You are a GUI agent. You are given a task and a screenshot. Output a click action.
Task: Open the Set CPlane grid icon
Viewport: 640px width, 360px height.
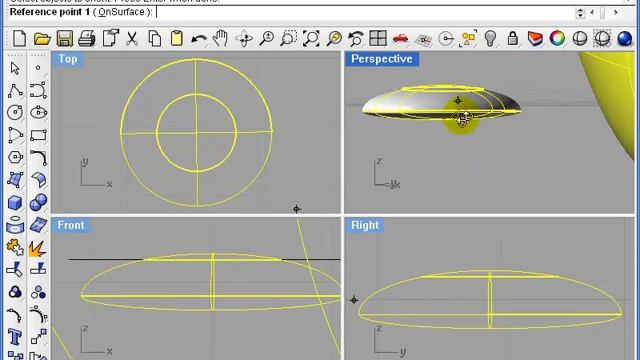coord(423,40)
